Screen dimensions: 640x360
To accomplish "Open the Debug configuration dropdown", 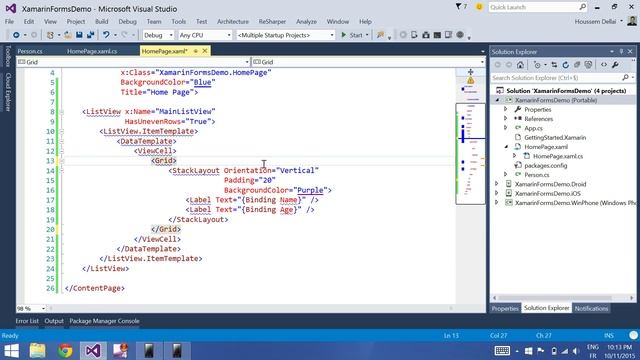I will (x=158, y=35).
